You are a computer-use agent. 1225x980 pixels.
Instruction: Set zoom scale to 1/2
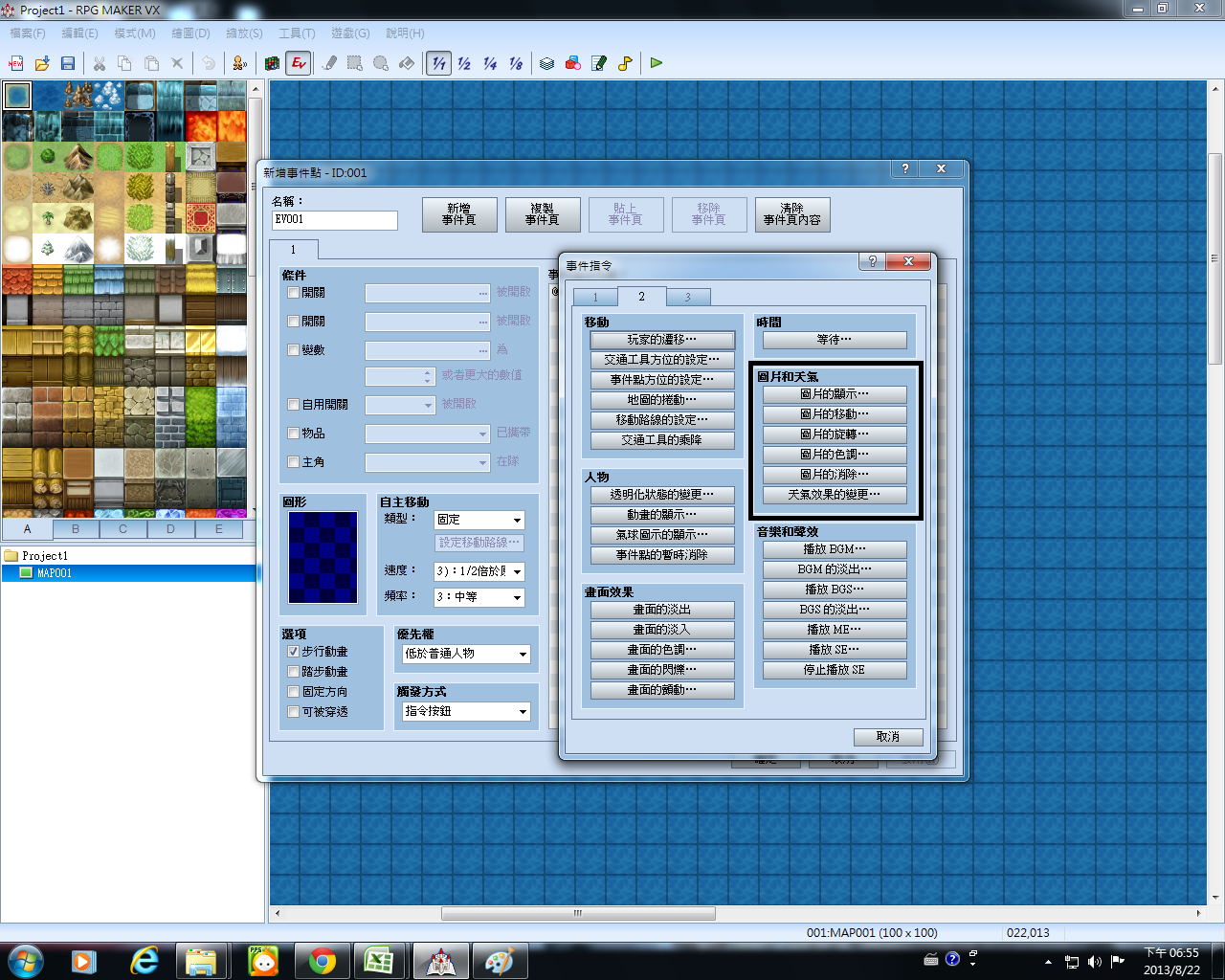click(x=464, y=63)
